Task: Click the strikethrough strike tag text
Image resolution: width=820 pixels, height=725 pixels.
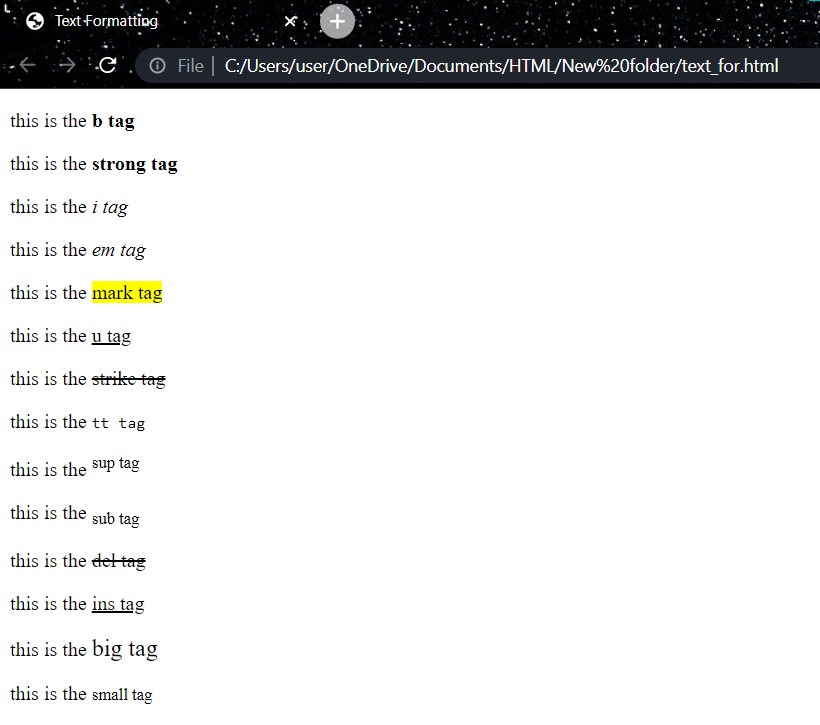Action: pos(129,378)
